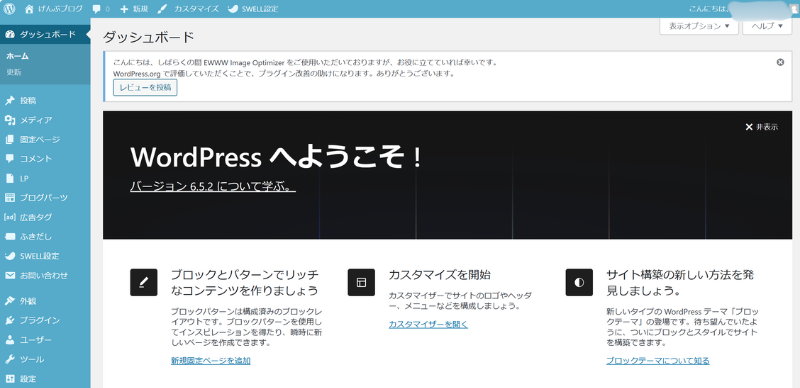Image resolution: width=800 pixels, height=388 pixels.
Task: Click the 設定 settings icon in sidebar
Action: coord(10,379)
